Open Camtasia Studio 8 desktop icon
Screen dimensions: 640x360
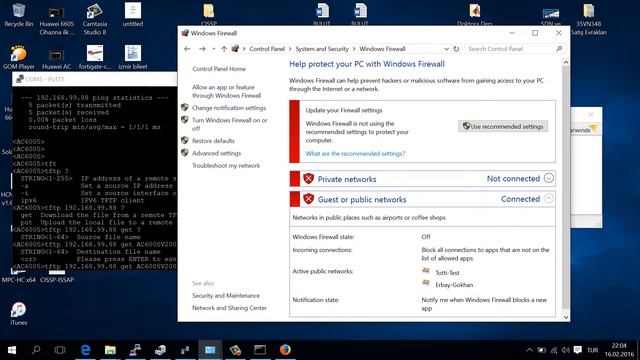click(x=95, y=19)
